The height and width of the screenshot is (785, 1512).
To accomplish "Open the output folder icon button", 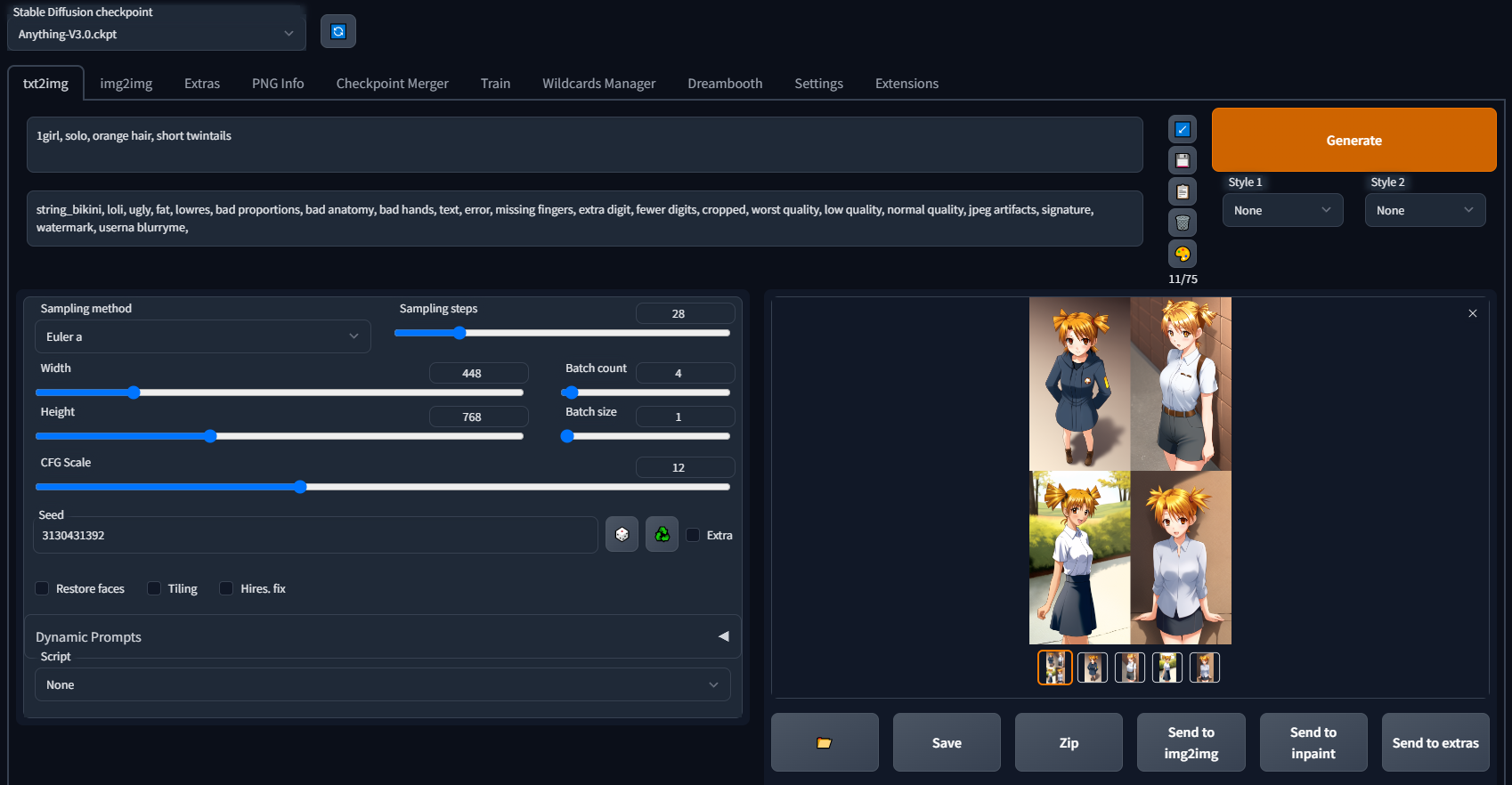I will (x=824, y=742).
